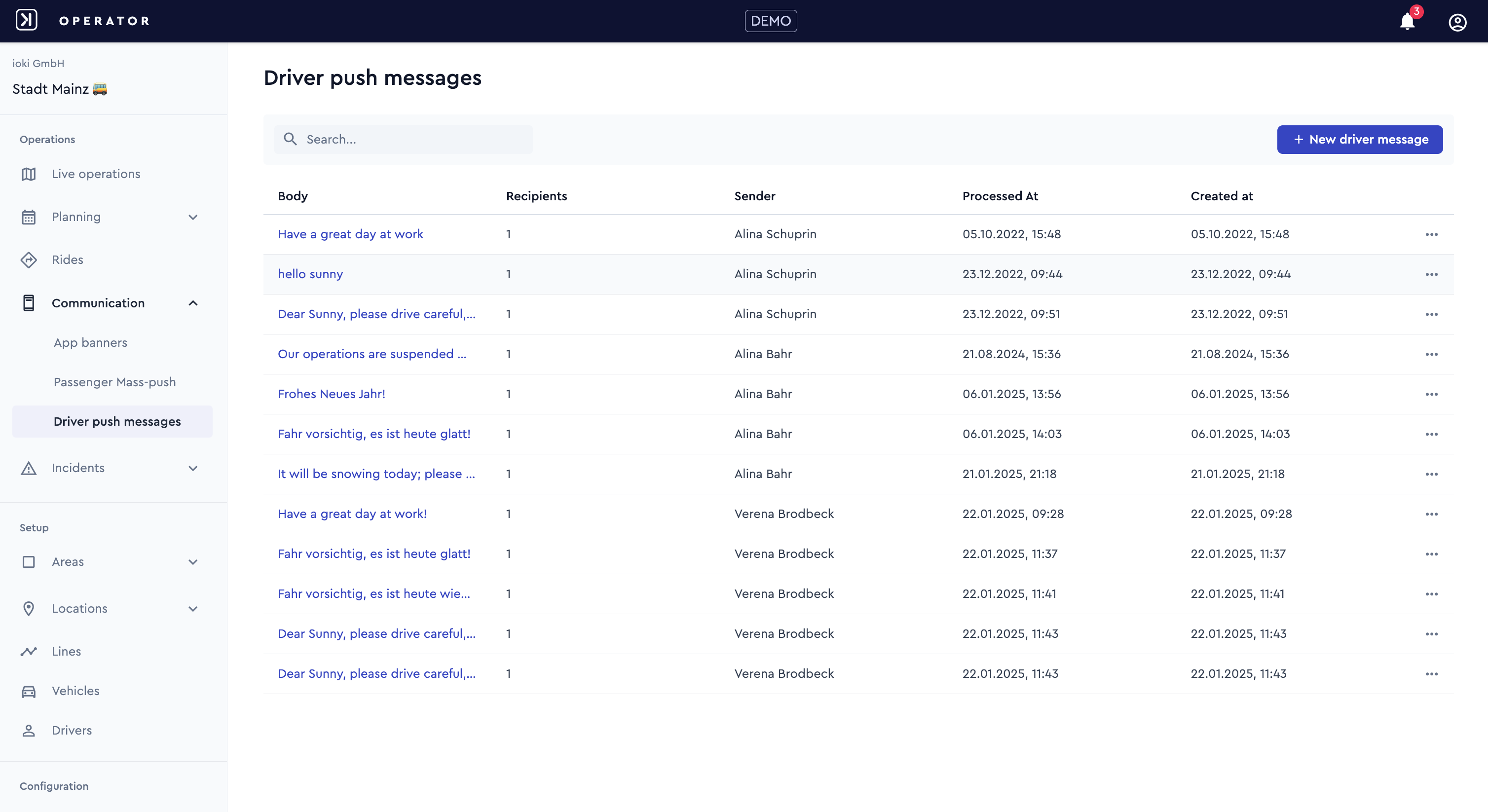Click the Areas square icon
This screenshot has height=812, width=1488.
28,562
